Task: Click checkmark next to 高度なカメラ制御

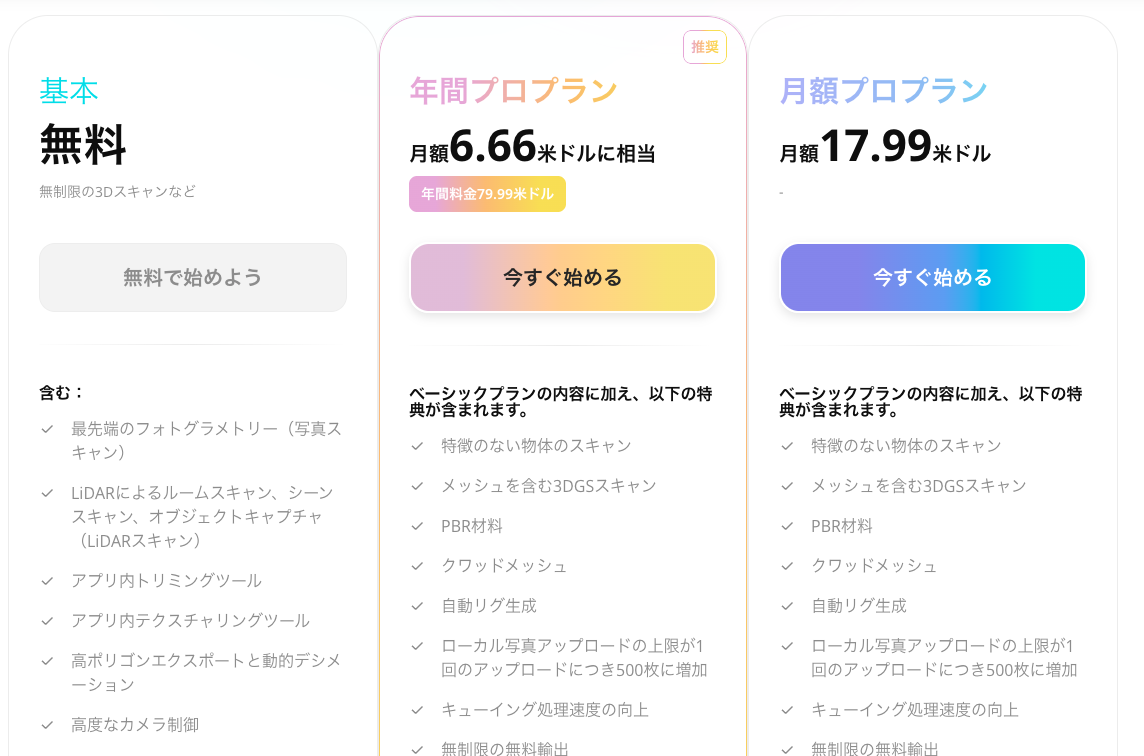Action: (47, 725)
